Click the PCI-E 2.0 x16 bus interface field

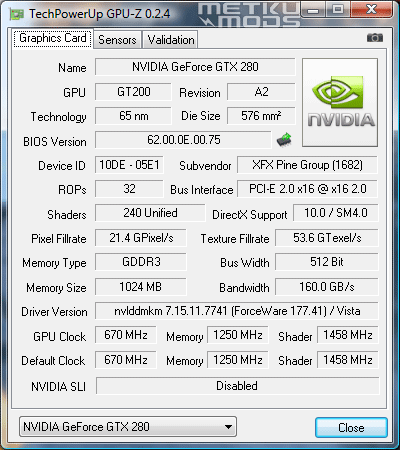click(x=307, y=189)
